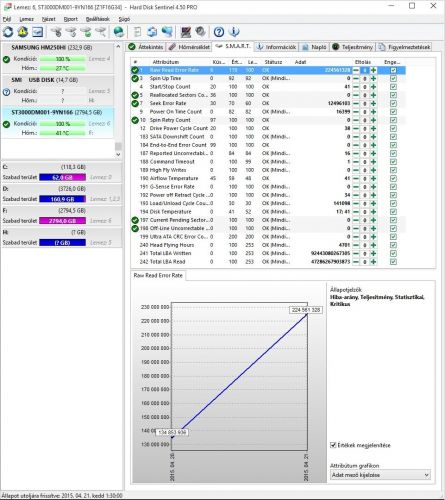445x500 pixels.
Task: Switch to the Figyelmeztetések tab
Action: [x=404, y=47]
